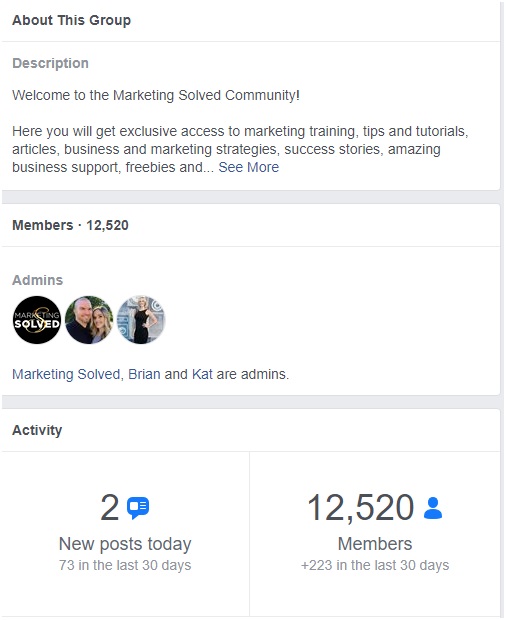Click the blue member person icon

[x=433, y=508]
